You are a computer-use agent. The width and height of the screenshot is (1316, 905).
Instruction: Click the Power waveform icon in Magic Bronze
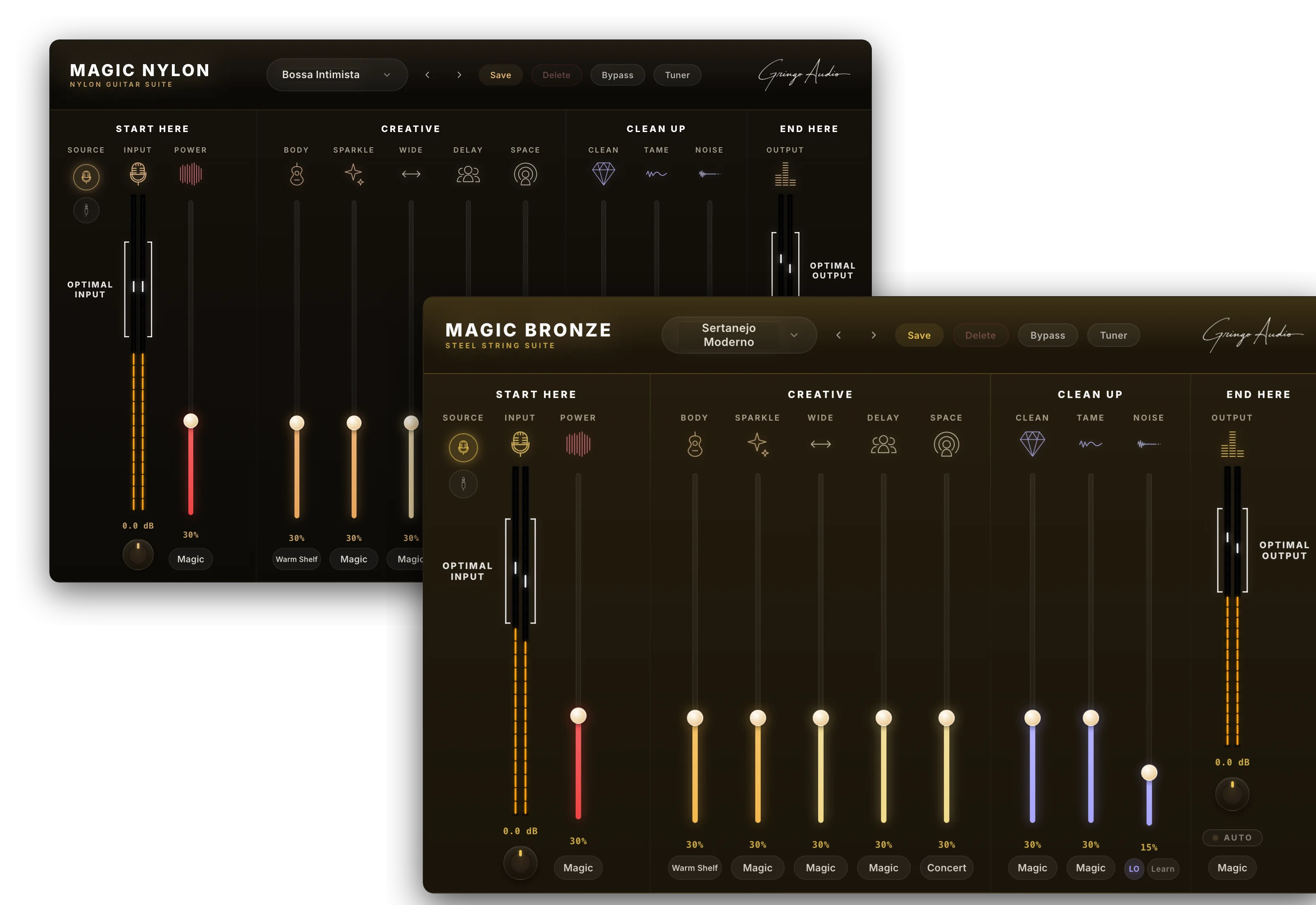coord(578,444)
